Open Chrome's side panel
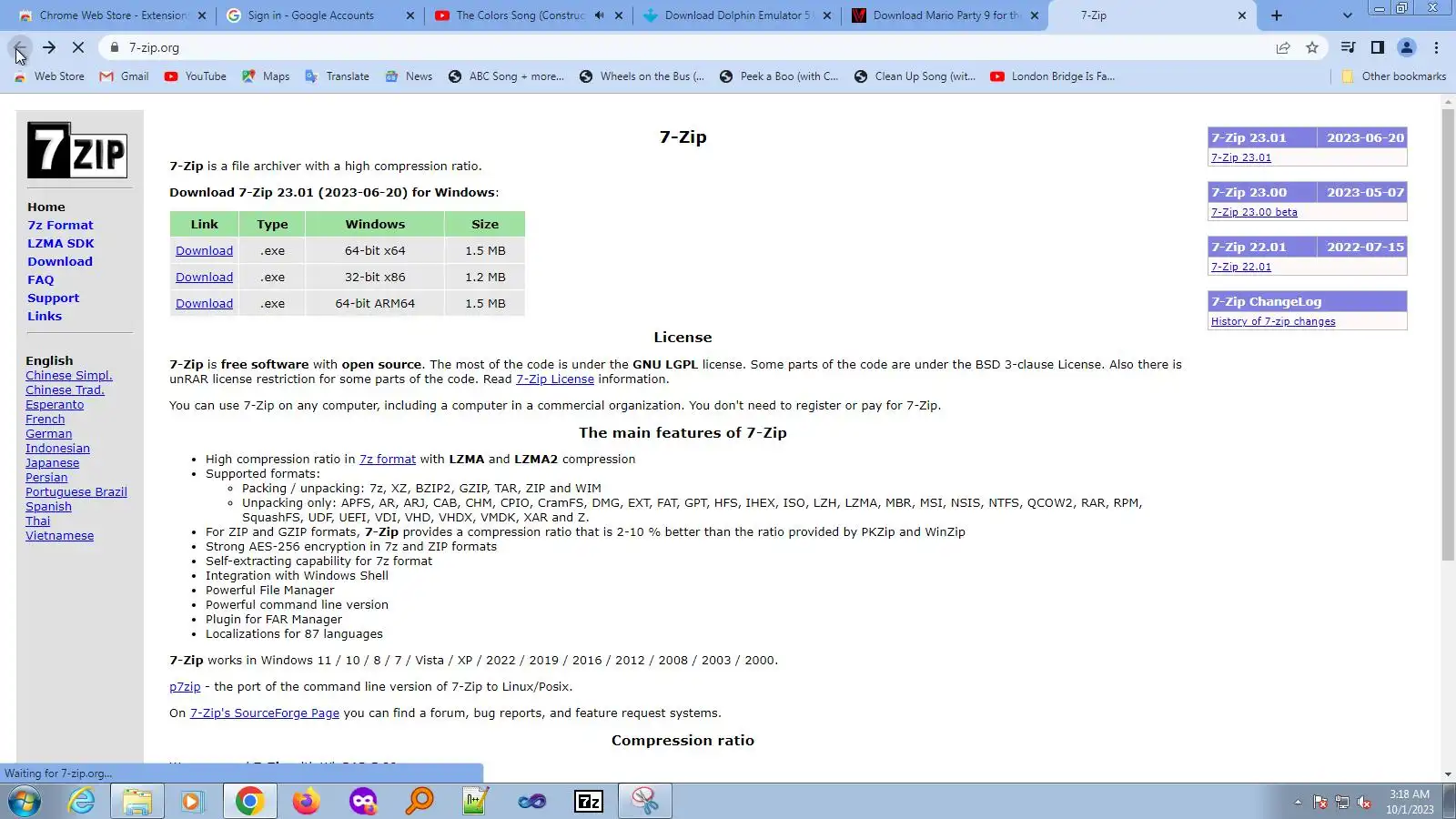Screen dimensions: 1456x819 (x=1378, y=47)
